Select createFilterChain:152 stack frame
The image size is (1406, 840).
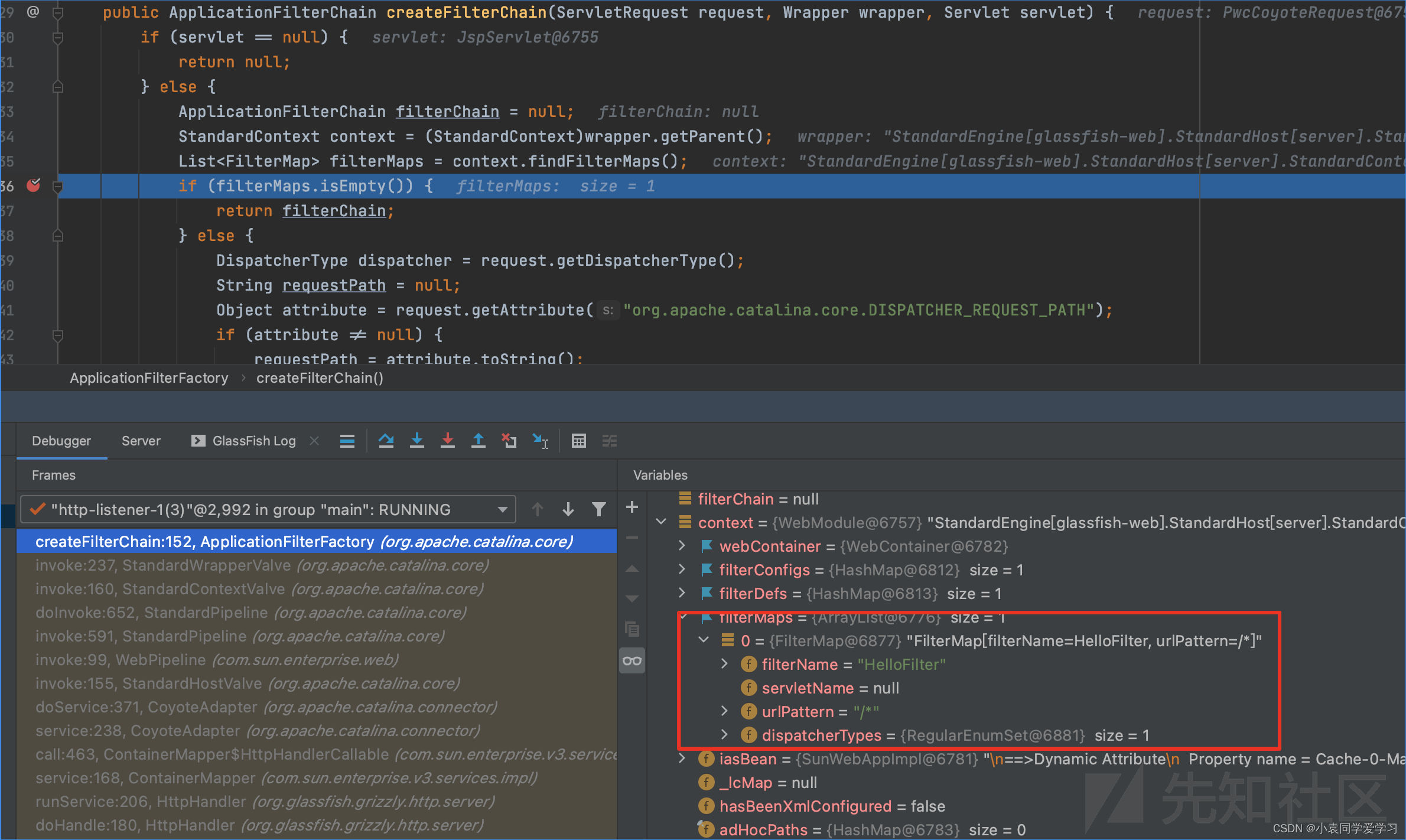coord(317,541)
